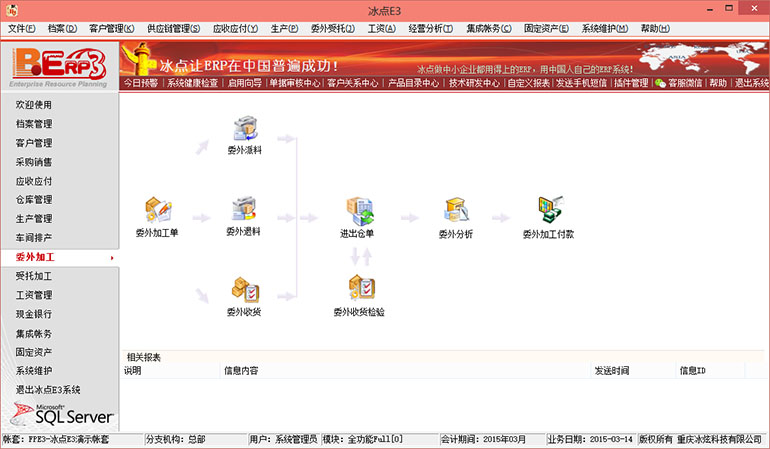Screen dimensions: 770x449
Task: Open the 集成帐务(C) menu
Action: coord(489,28)
